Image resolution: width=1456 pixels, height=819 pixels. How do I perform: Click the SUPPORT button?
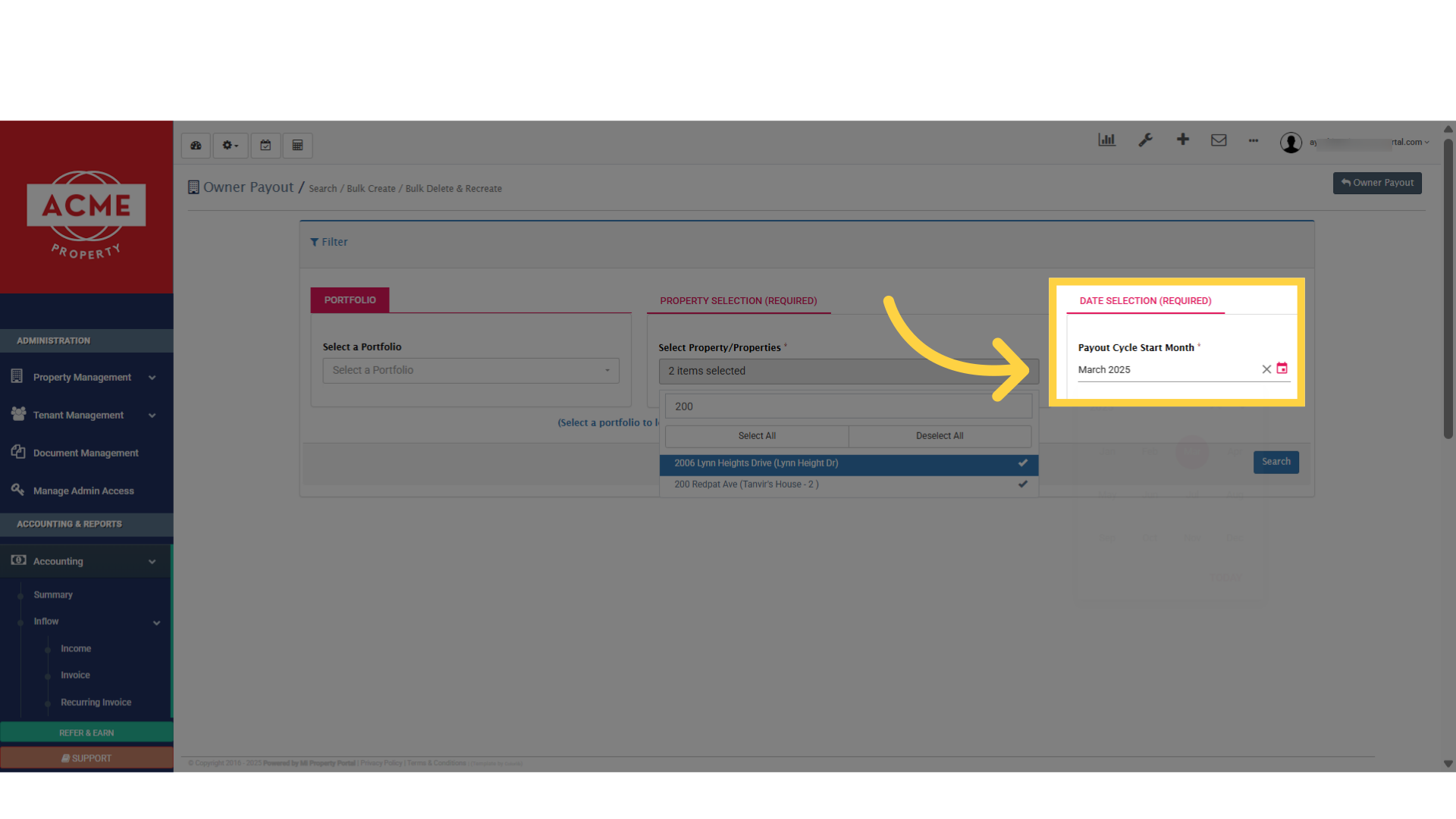pyautogui.click(x=86, y=758)
